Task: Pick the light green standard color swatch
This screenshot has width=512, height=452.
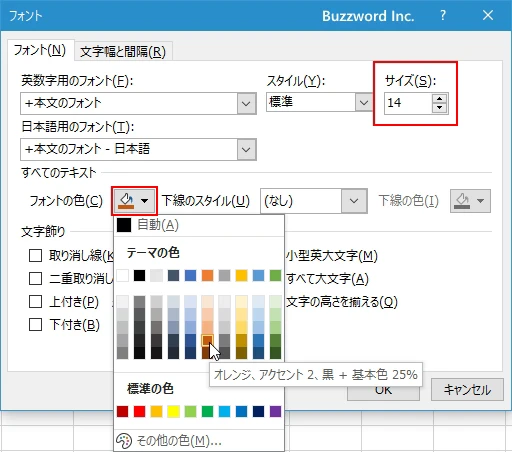Action: pos(190,412)
